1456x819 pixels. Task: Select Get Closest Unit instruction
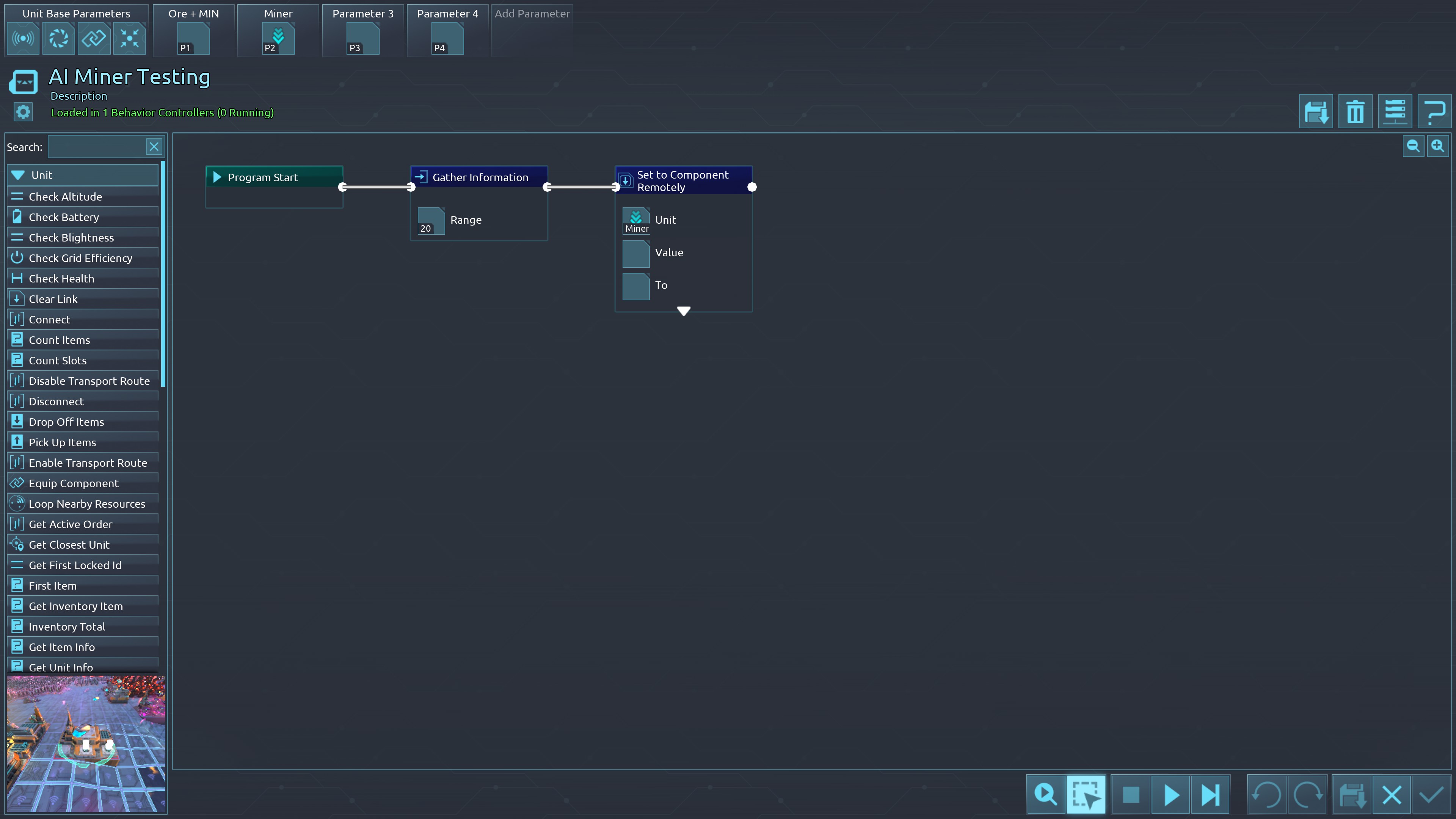[69, 545]
